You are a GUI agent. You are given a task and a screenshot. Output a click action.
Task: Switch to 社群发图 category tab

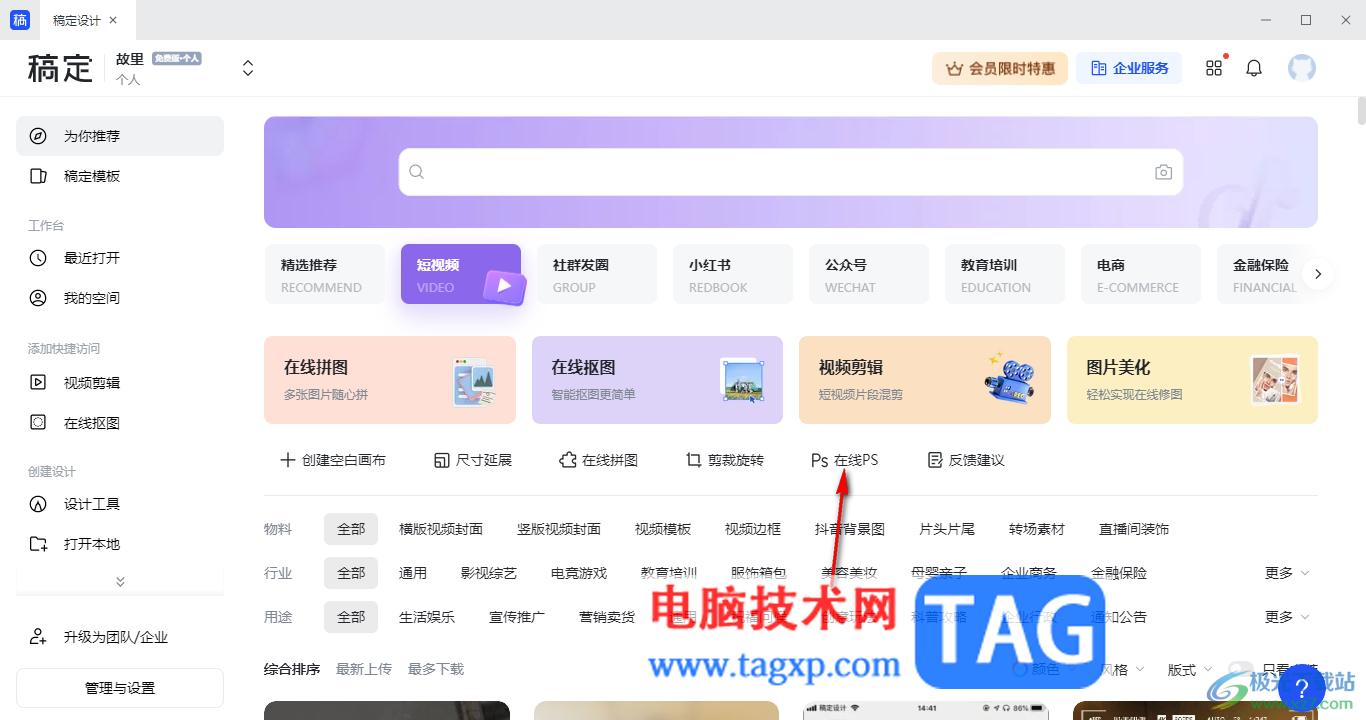(597, 274)
